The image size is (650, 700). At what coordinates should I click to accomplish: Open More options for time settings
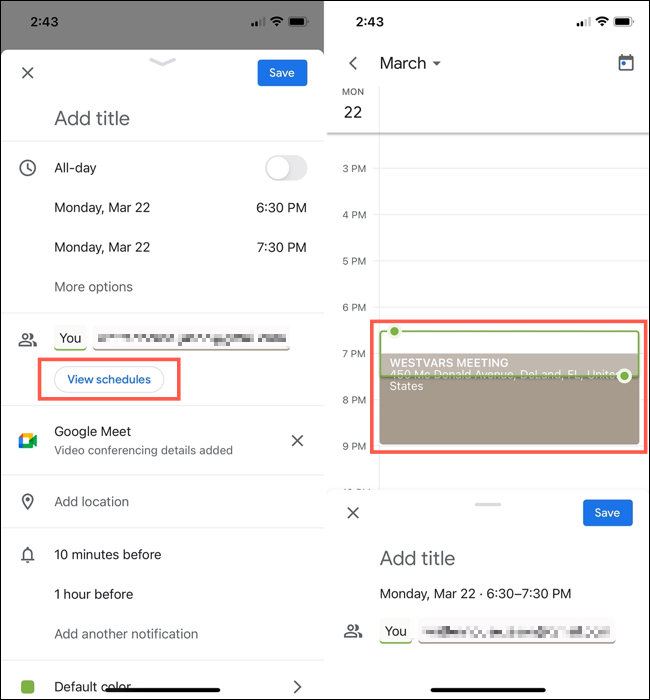click(x=93, y=287)
